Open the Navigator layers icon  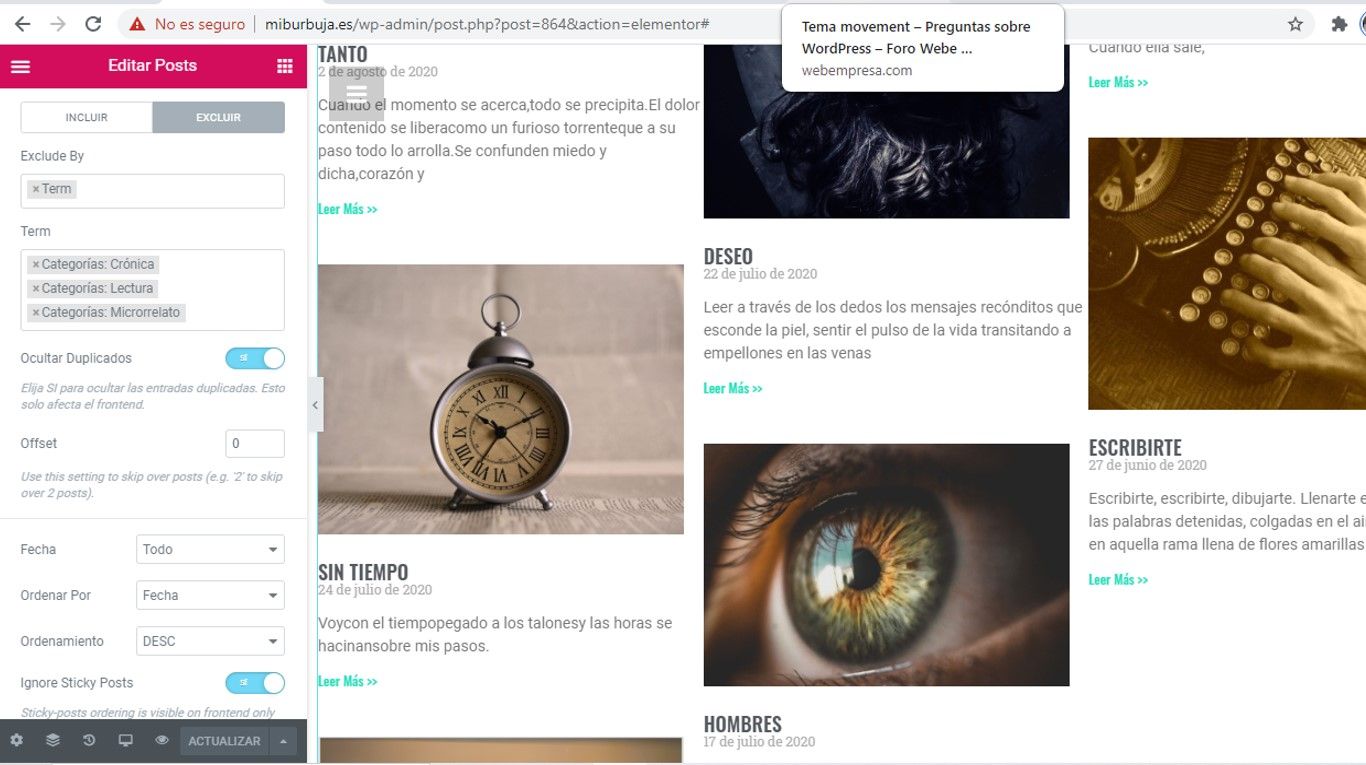53,741
